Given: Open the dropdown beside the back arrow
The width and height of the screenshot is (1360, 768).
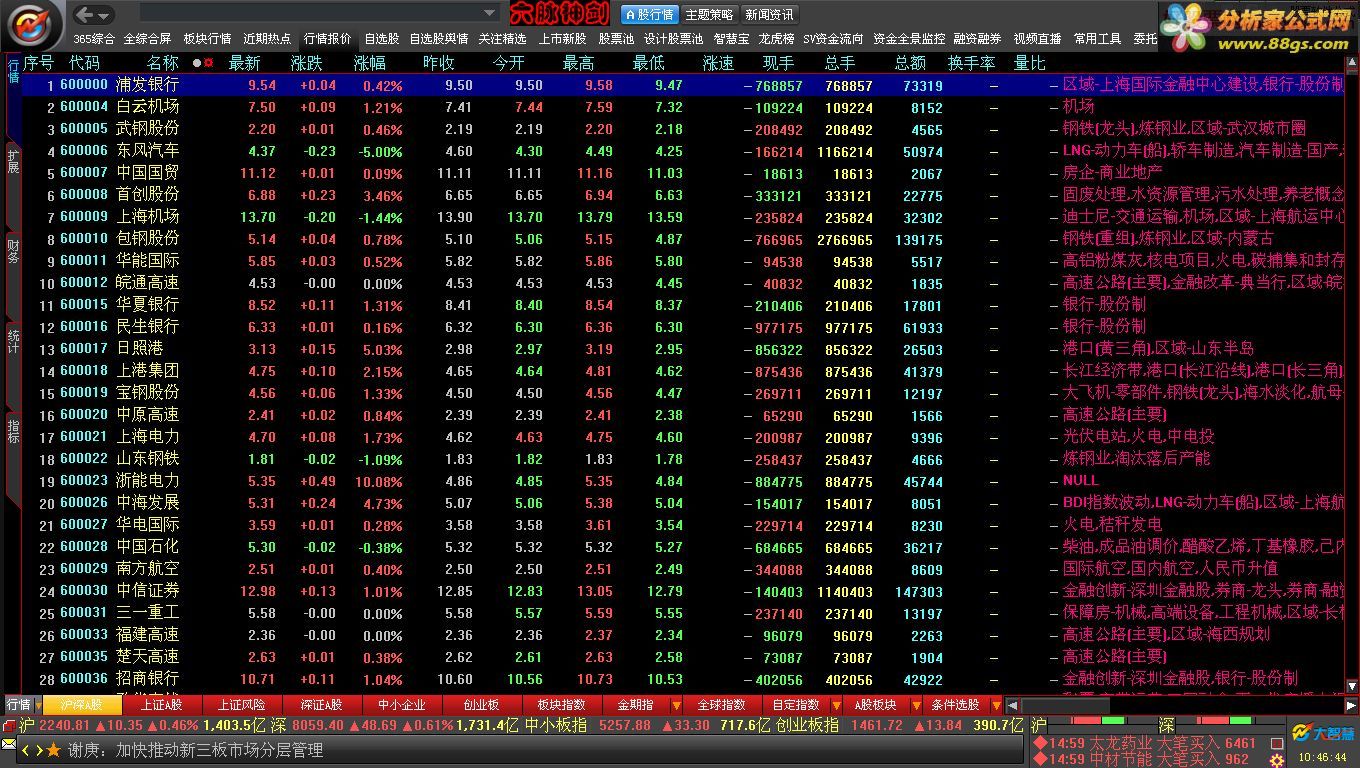Looking at the screenshot, I should 104,15.
